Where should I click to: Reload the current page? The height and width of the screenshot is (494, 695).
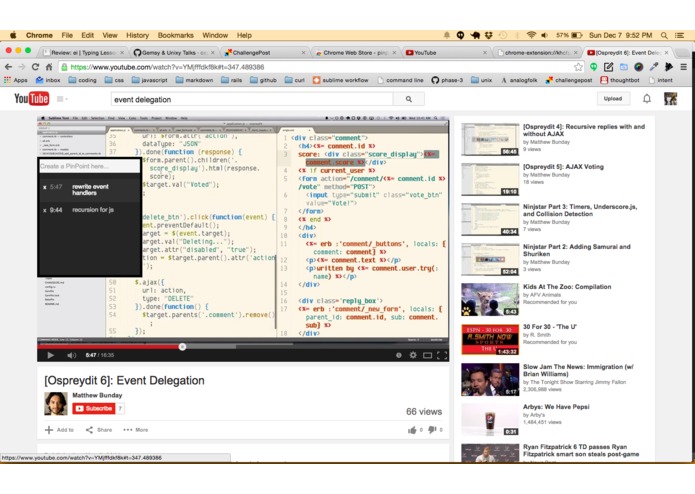[x=35, y=67]
